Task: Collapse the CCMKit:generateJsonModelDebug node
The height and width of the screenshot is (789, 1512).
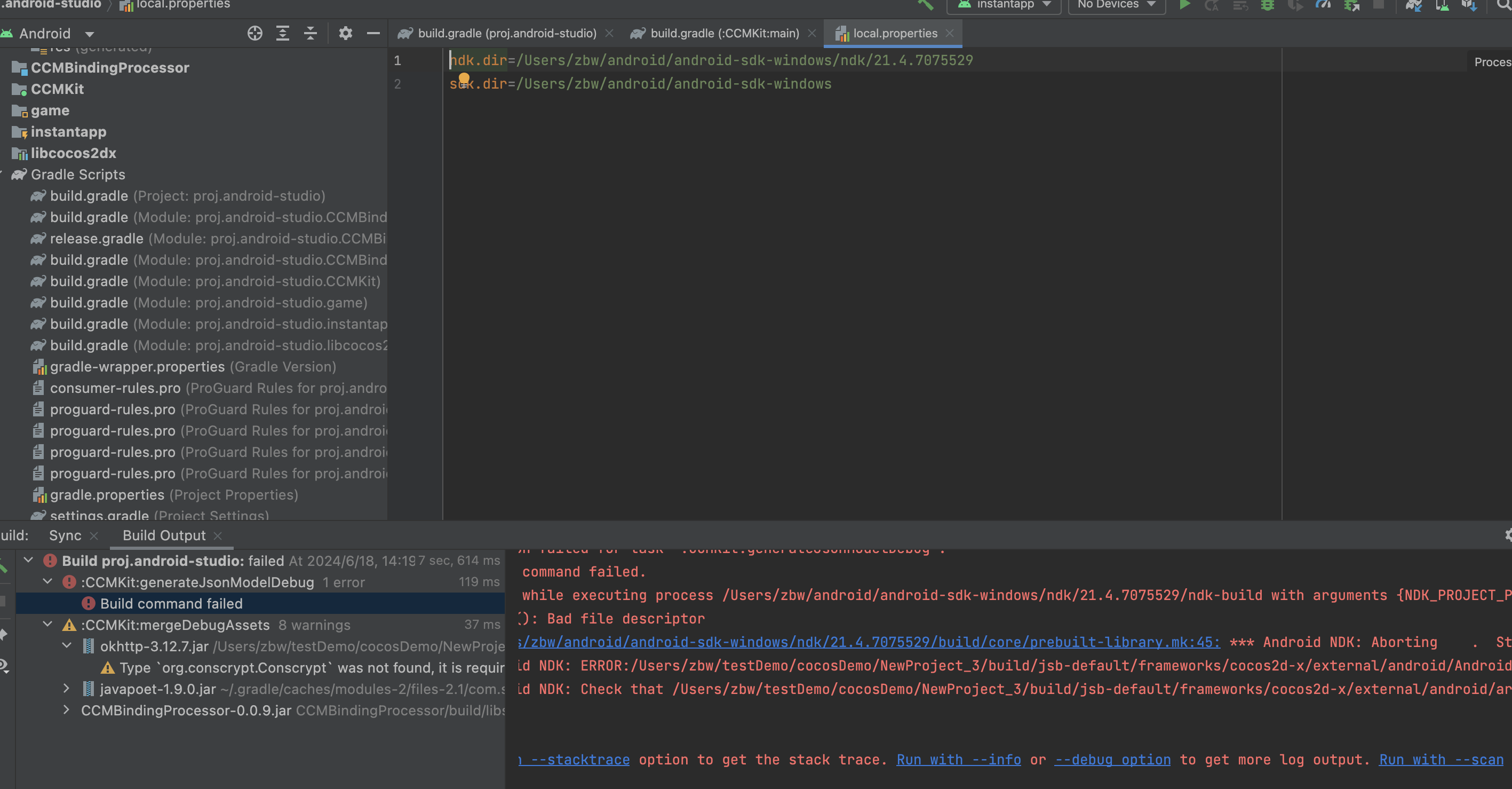Action: point(48,582)
